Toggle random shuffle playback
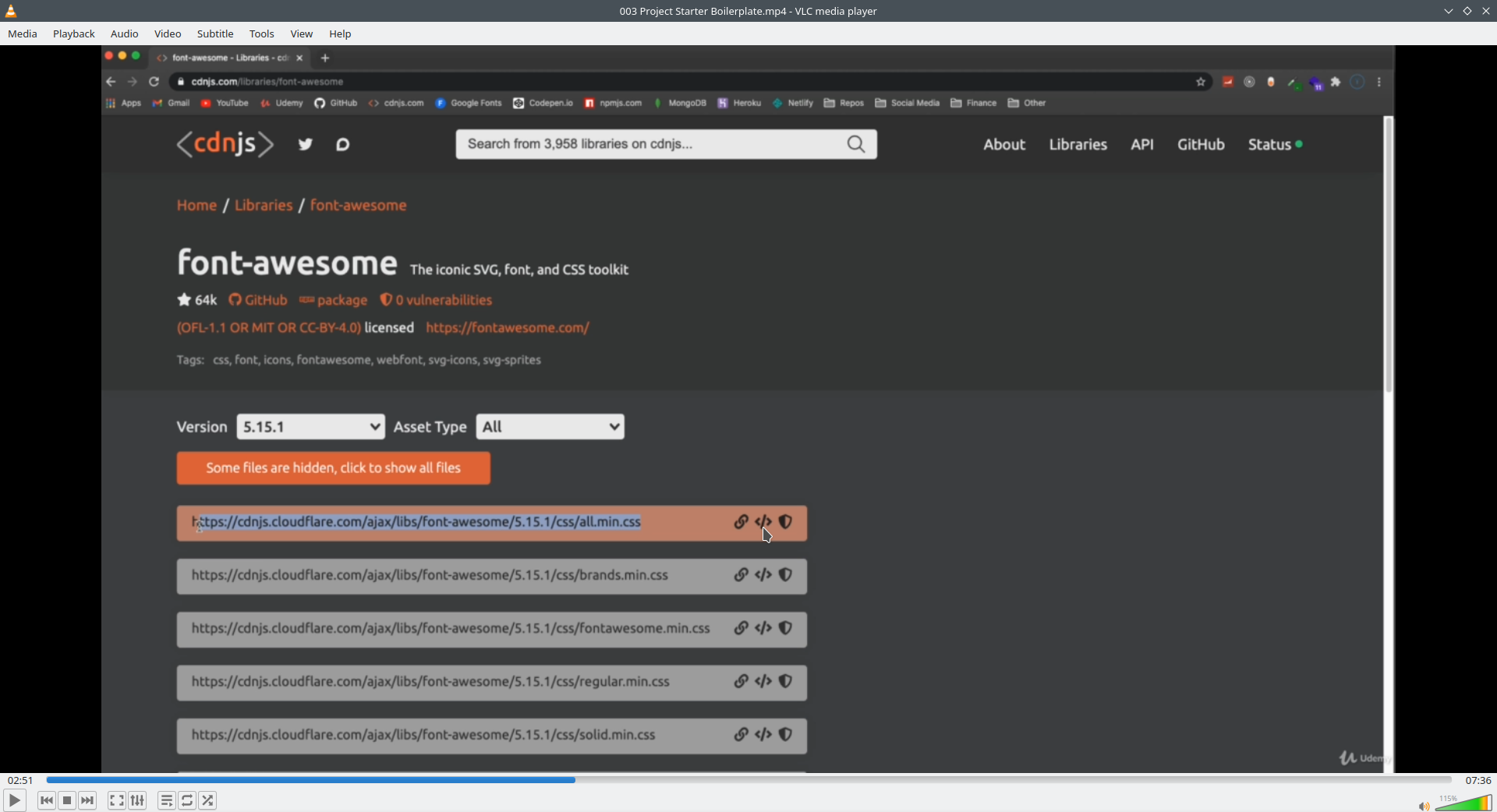The height and width of the screenshot is (812, 1497). pyautogui.click(x=207, y=800)
